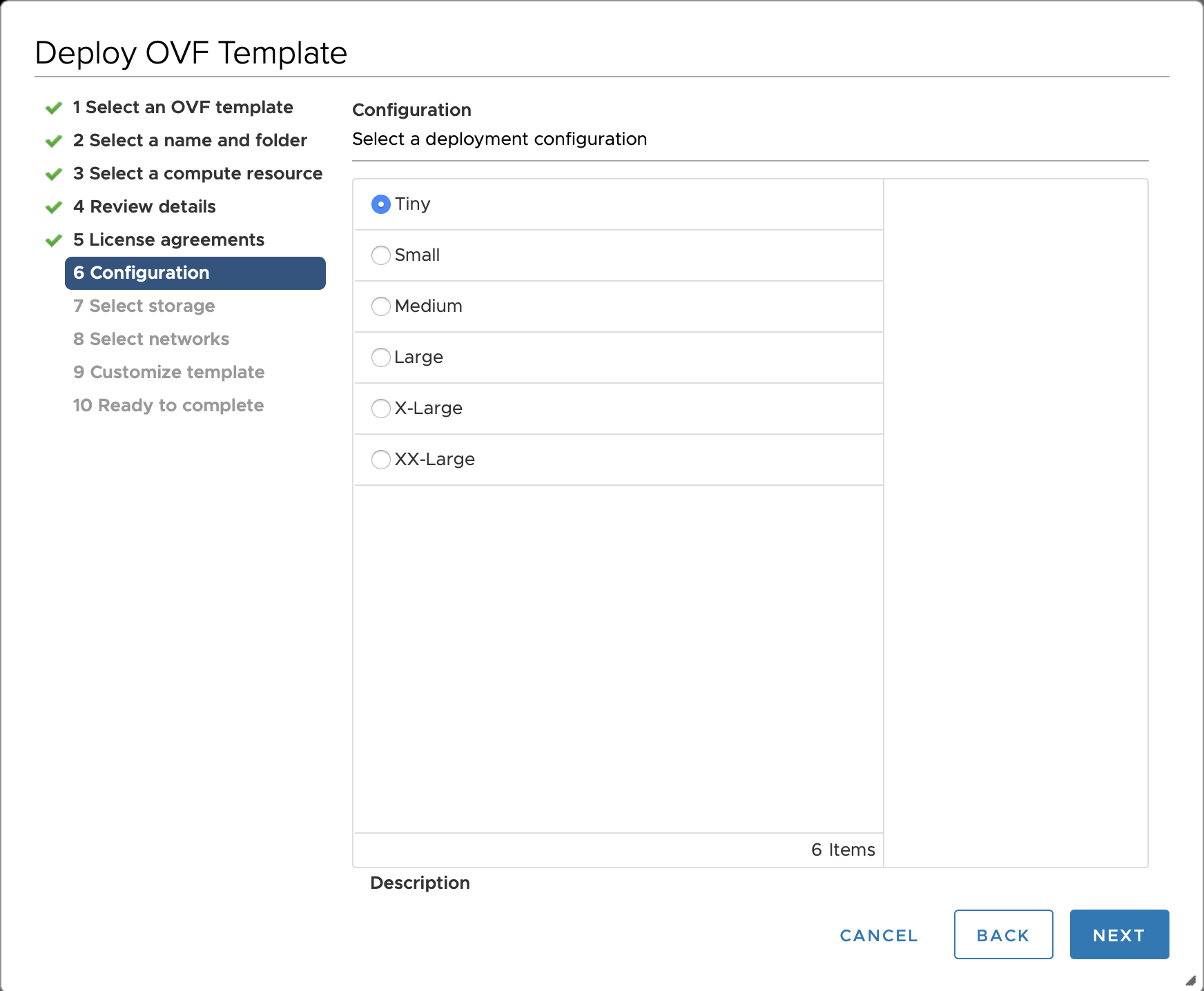Screen dimensions: 1204x991
Task: Click the green checkmark beside Select a compute resource
Action: pyautogui.click(x=54, y=175)
